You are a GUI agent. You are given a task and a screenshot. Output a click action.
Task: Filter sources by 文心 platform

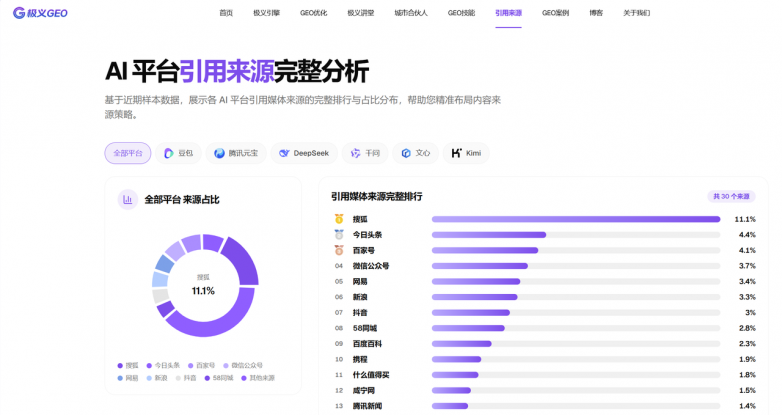pyautogui.click(x=415, y=153)
